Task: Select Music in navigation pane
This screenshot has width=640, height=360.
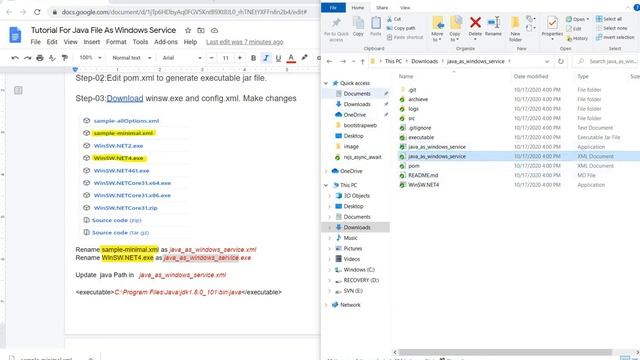Action: tap(350, 238)
